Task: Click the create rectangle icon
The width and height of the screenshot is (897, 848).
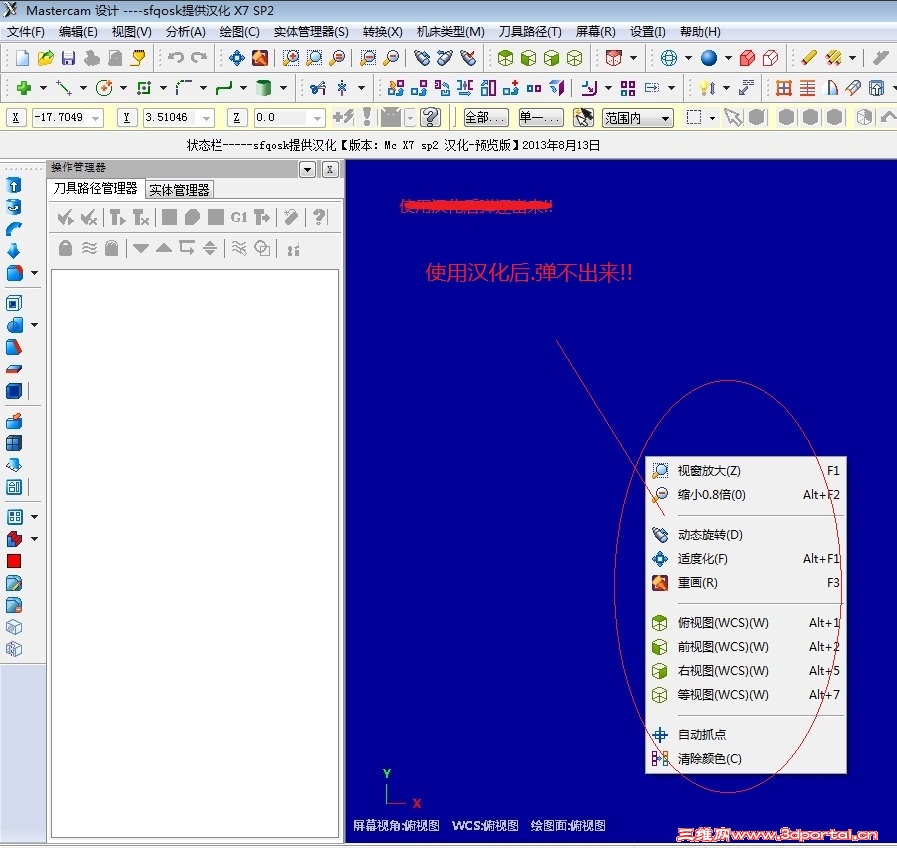Action: (x=144, y=88)
